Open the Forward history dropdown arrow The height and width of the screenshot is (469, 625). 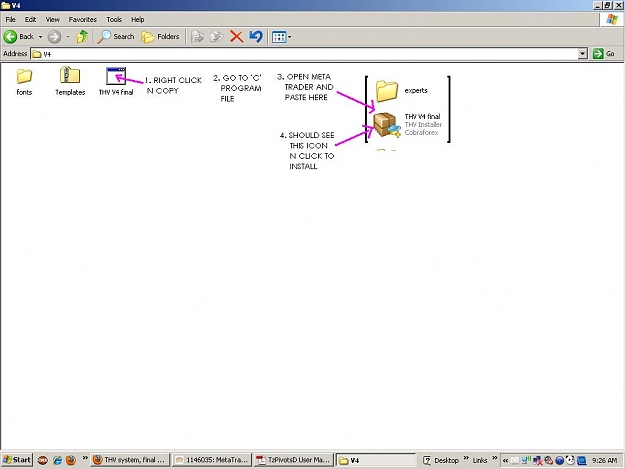point(68,37)
